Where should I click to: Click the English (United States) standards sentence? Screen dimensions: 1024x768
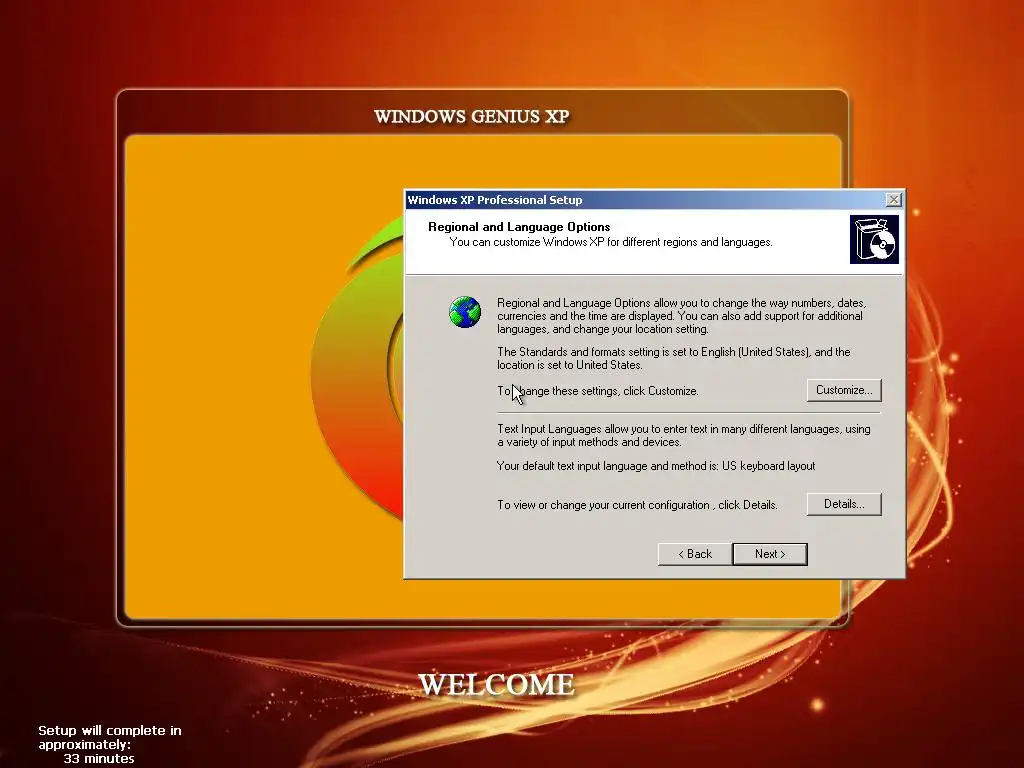tap(674, 359)
